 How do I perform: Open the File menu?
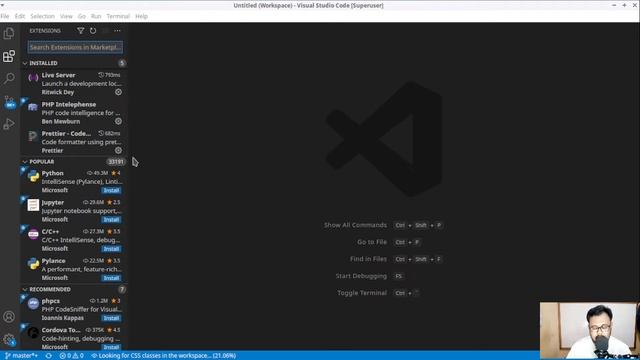pos(5,16)
